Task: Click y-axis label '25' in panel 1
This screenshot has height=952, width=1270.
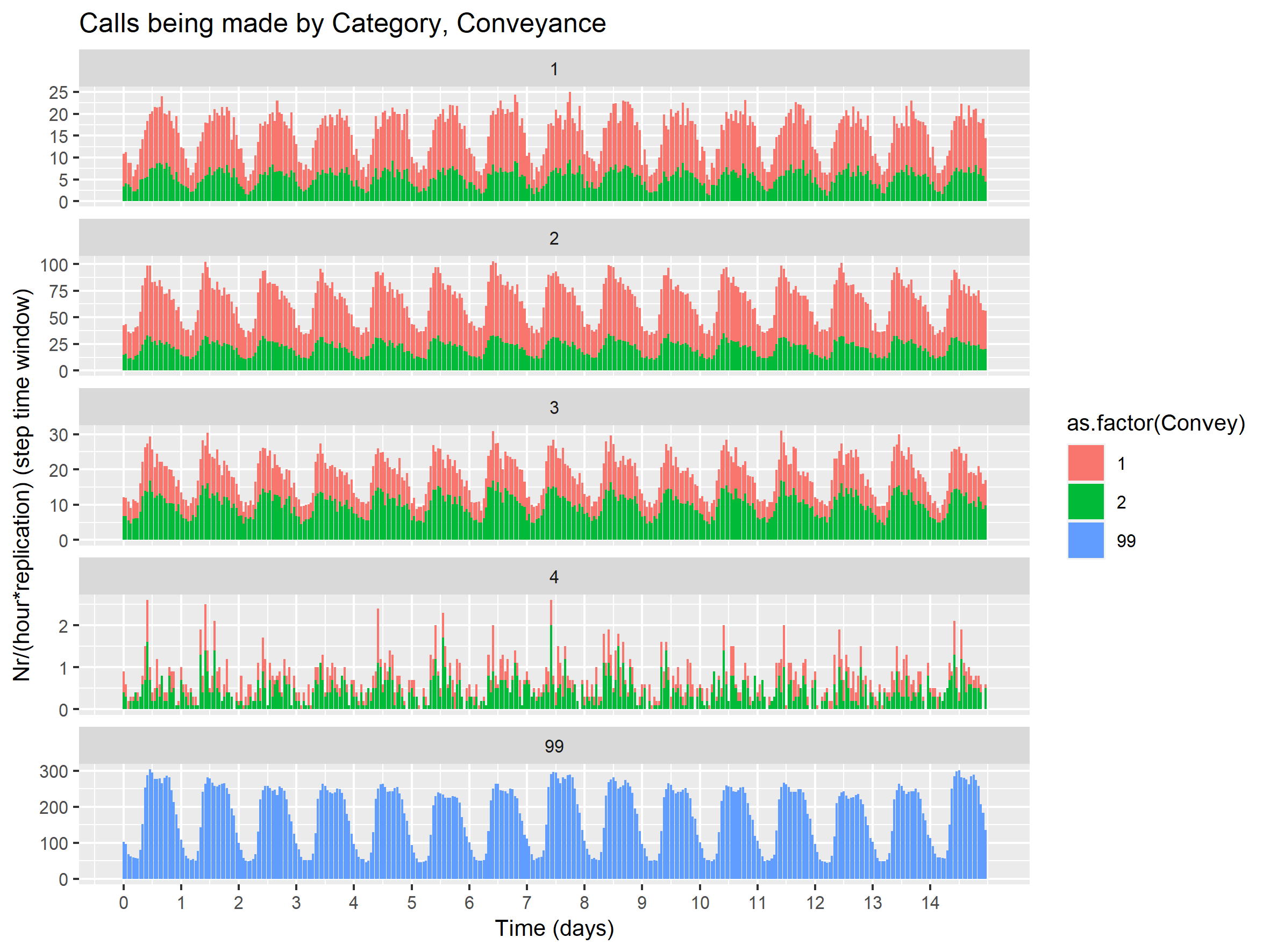Action: pos(59,92)
